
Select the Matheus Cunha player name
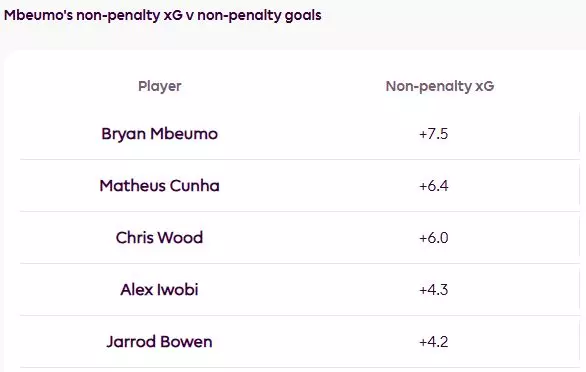click(x=160, y=186)
